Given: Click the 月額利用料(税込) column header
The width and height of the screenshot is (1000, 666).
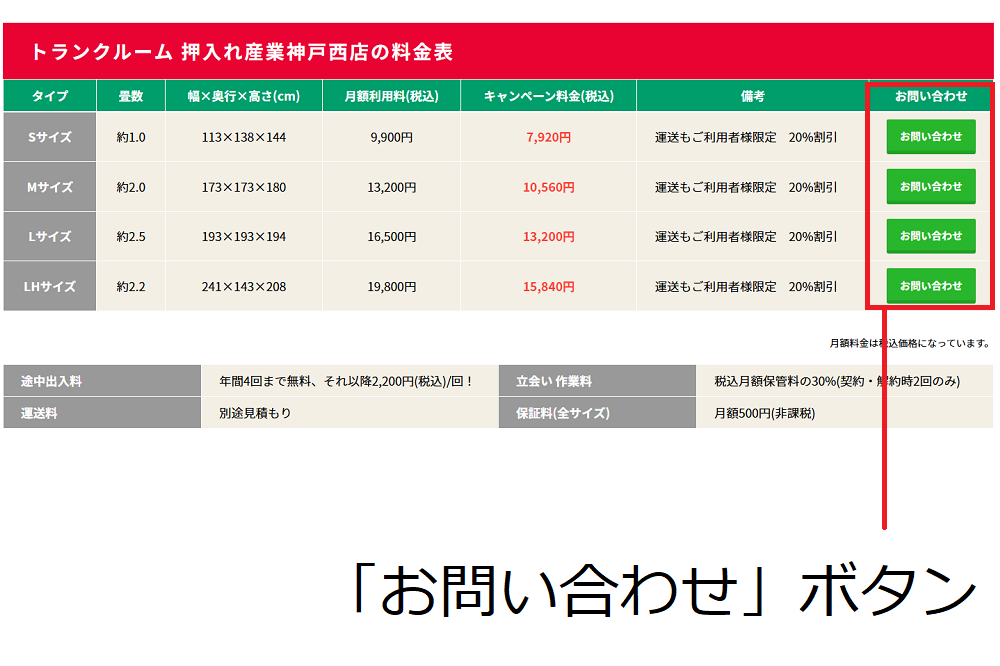Looking at the screenshot, I should click(x=392, y=96).
